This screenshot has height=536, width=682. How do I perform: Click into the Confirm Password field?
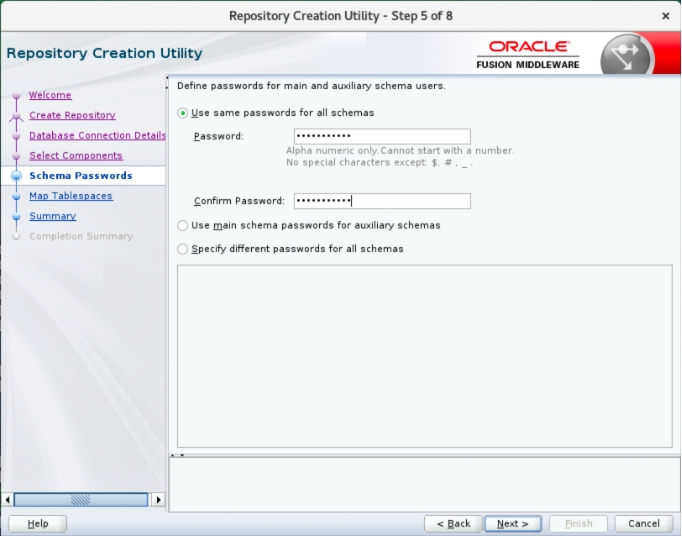point(382,201)
